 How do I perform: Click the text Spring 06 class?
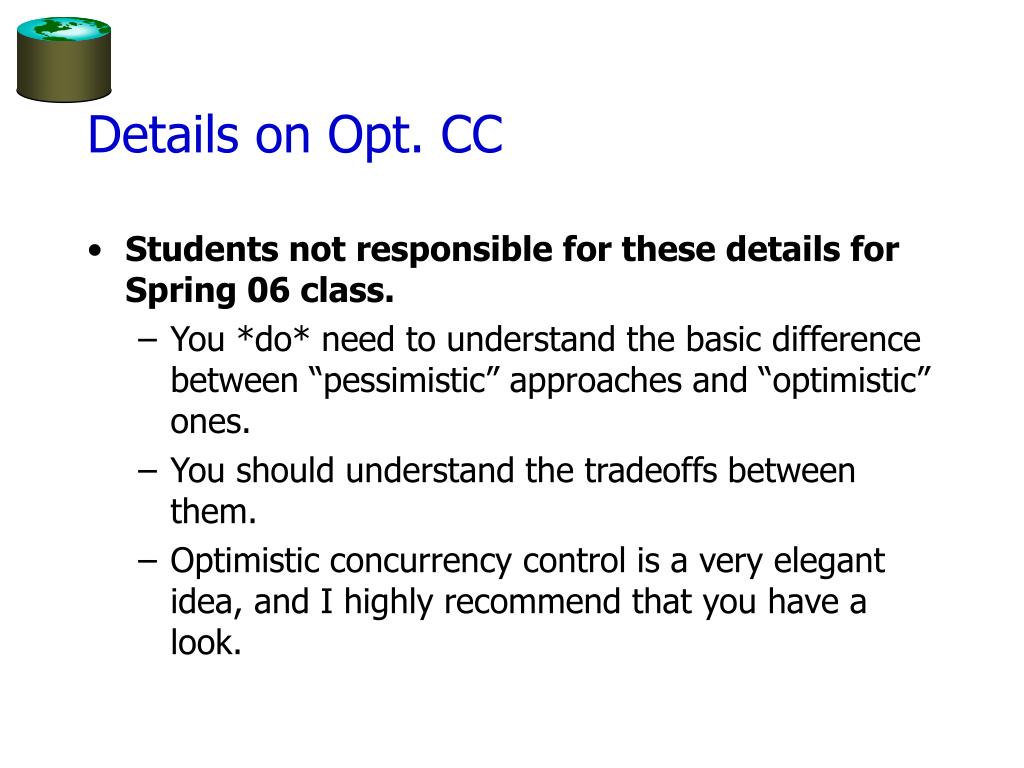(x=259, y=291)
